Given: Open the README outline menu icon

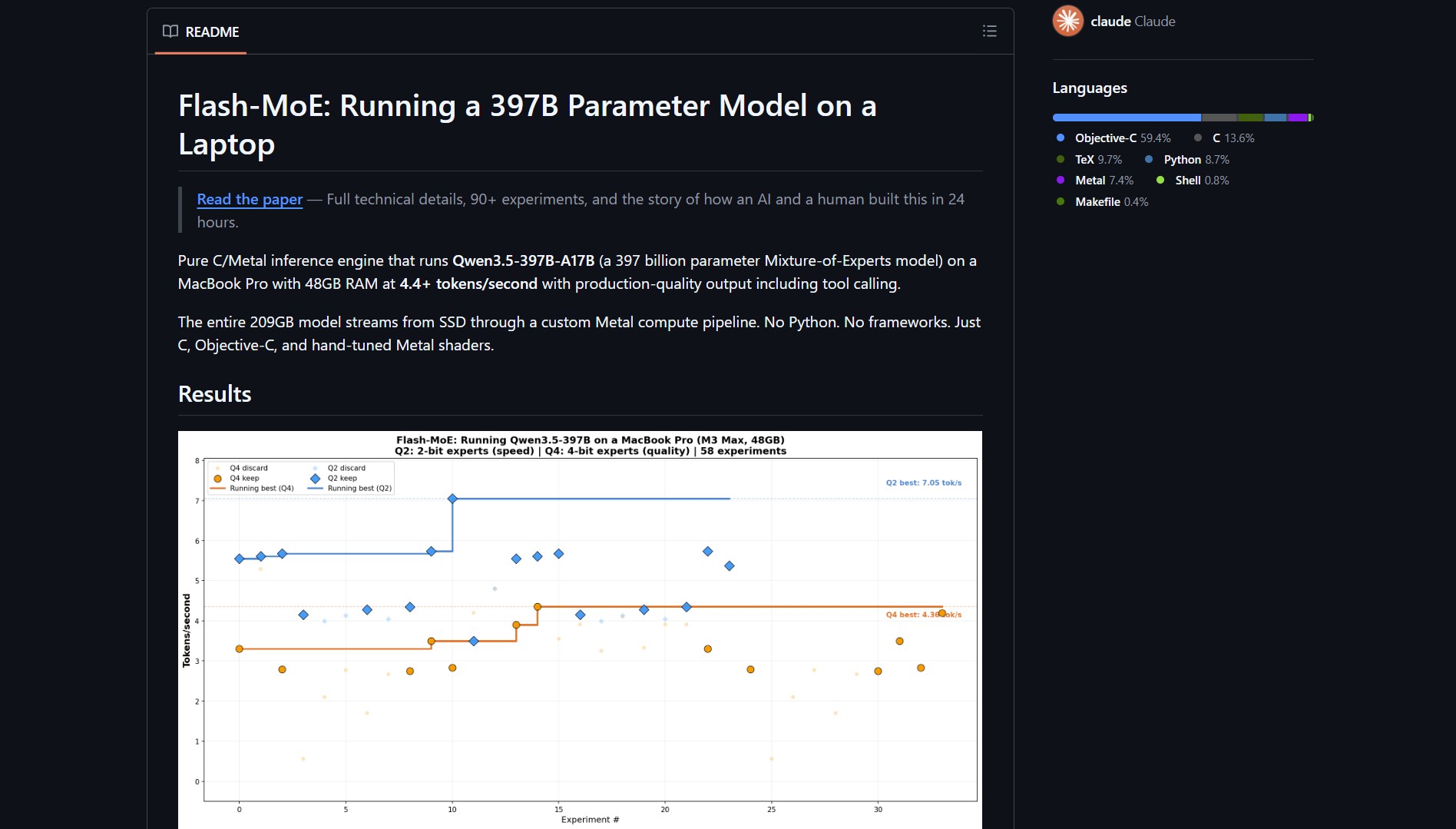Looking at the screenshot, I should click(989, 32).
